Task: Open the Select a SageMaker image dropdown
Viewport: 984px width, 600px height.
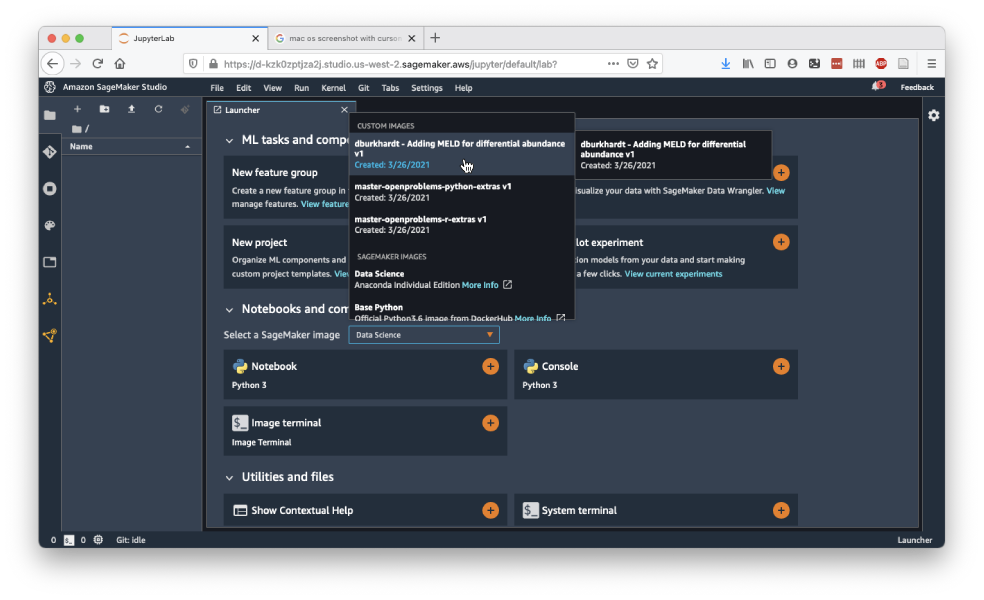Action: point(424,335)
